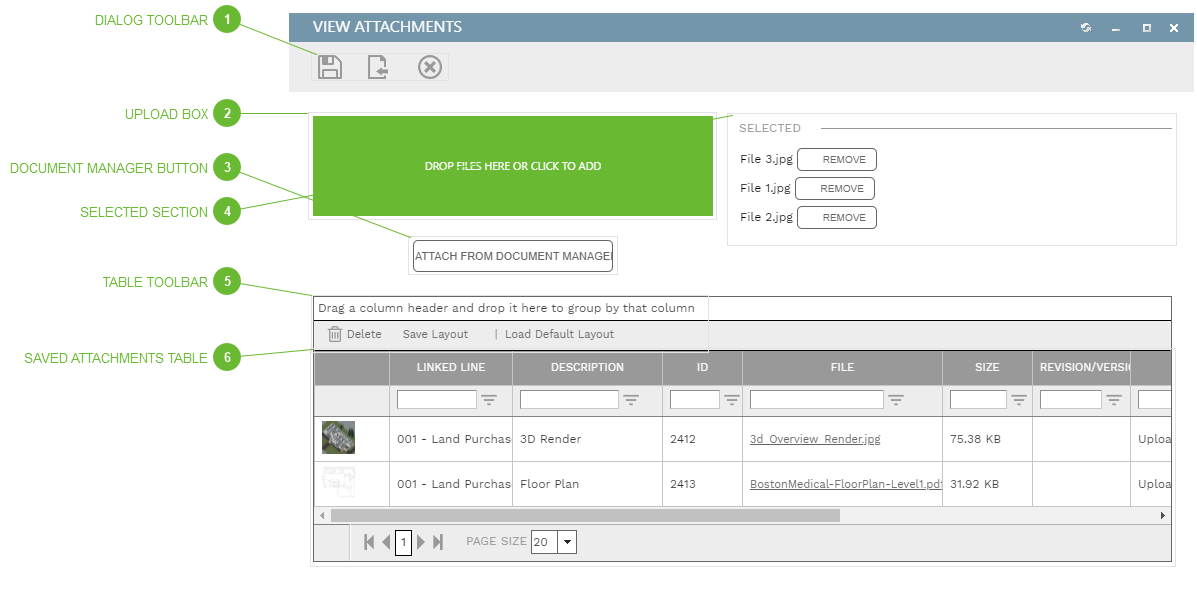Jump to the last page using pagination arrows

[437, 541]
